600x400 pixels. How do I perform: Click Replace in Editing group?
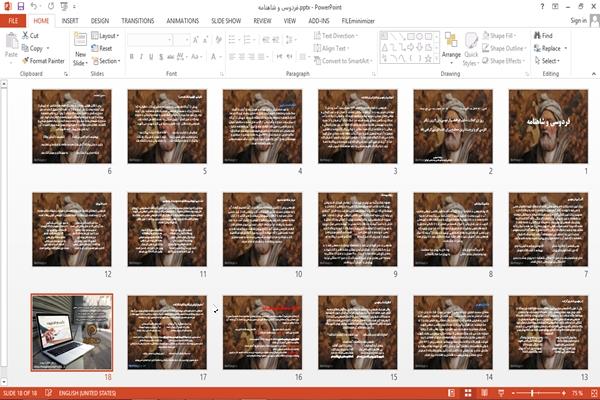(551, 48)
